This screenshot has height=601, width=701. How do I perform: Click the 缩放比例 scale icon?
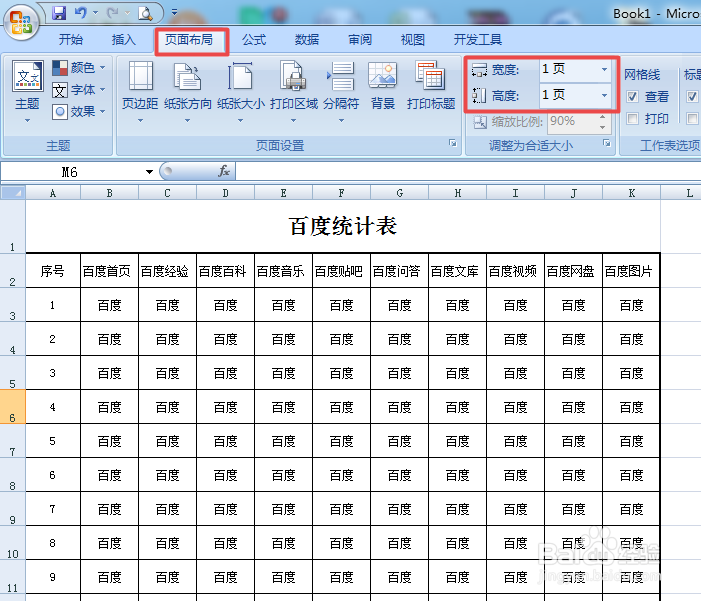pos(480,122)
